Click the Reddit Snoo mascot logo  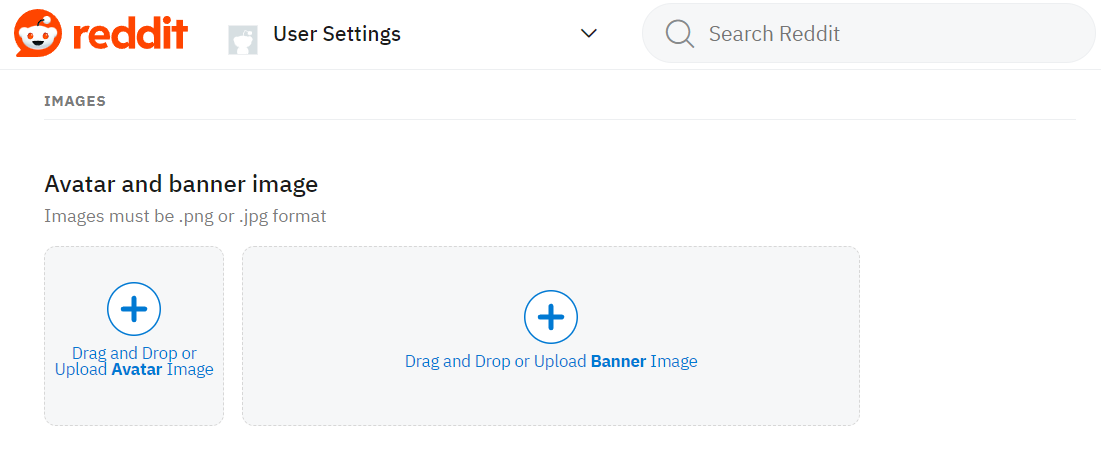[37, 34]
